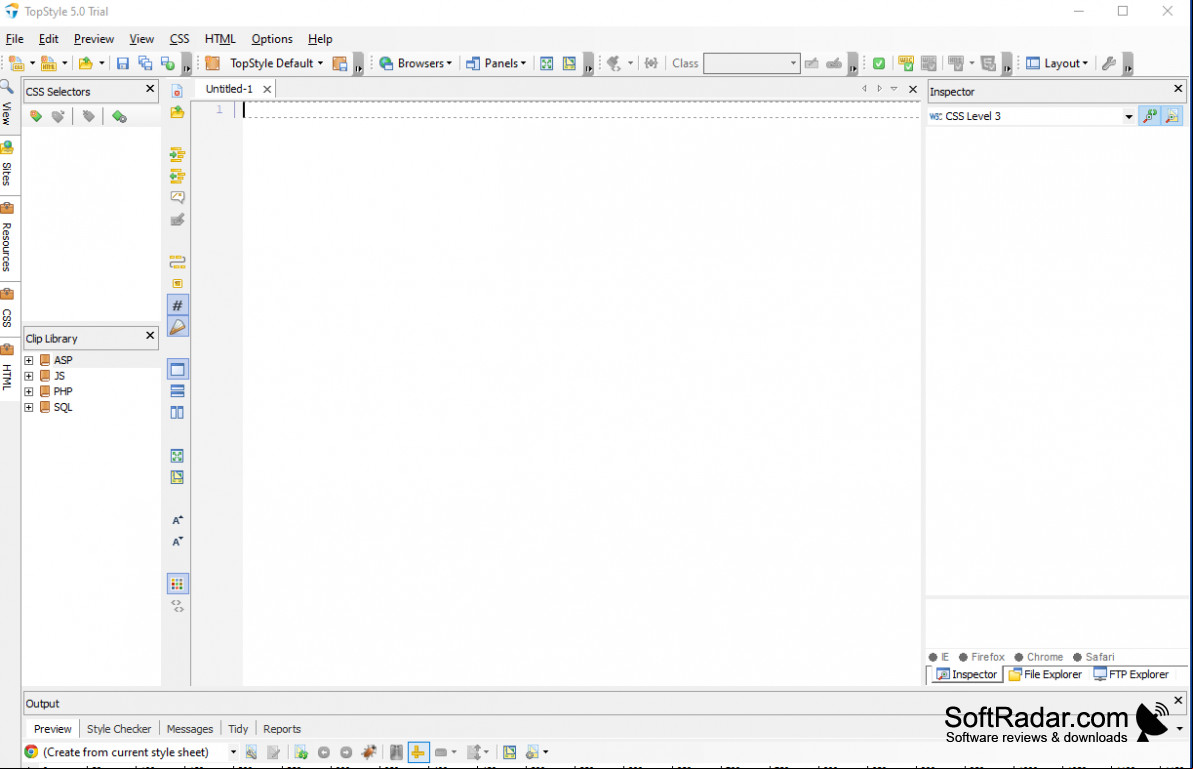Switch to the File Explorer tab

[1045, 675]
